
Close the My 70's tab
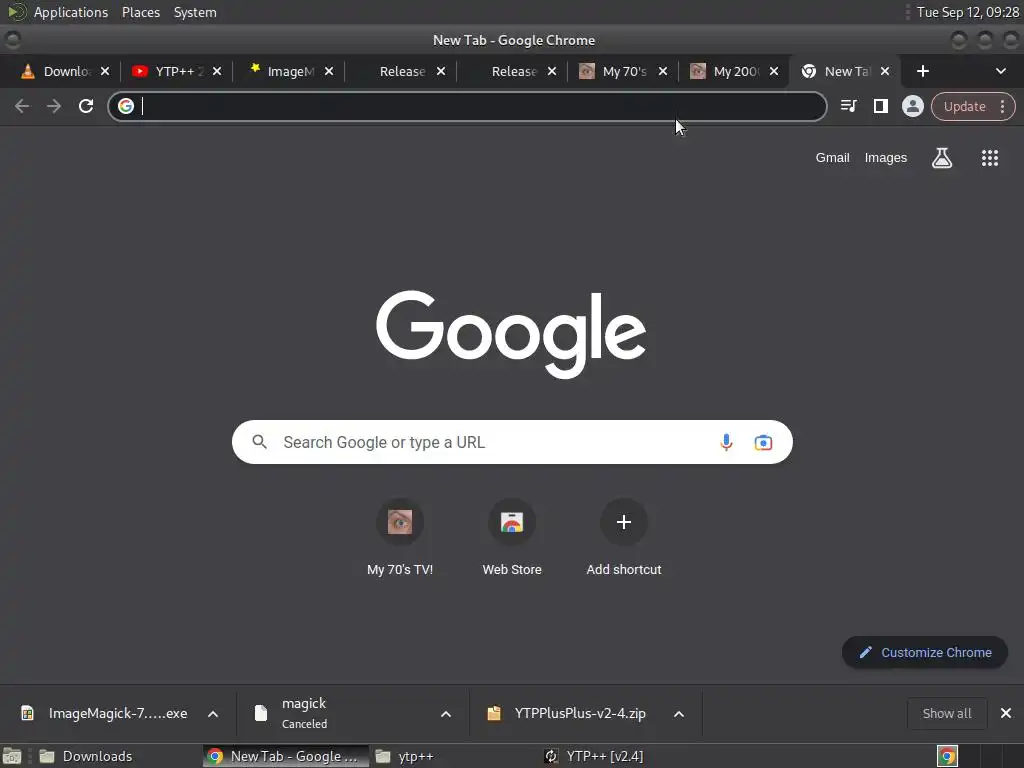[x=662, y=71]
